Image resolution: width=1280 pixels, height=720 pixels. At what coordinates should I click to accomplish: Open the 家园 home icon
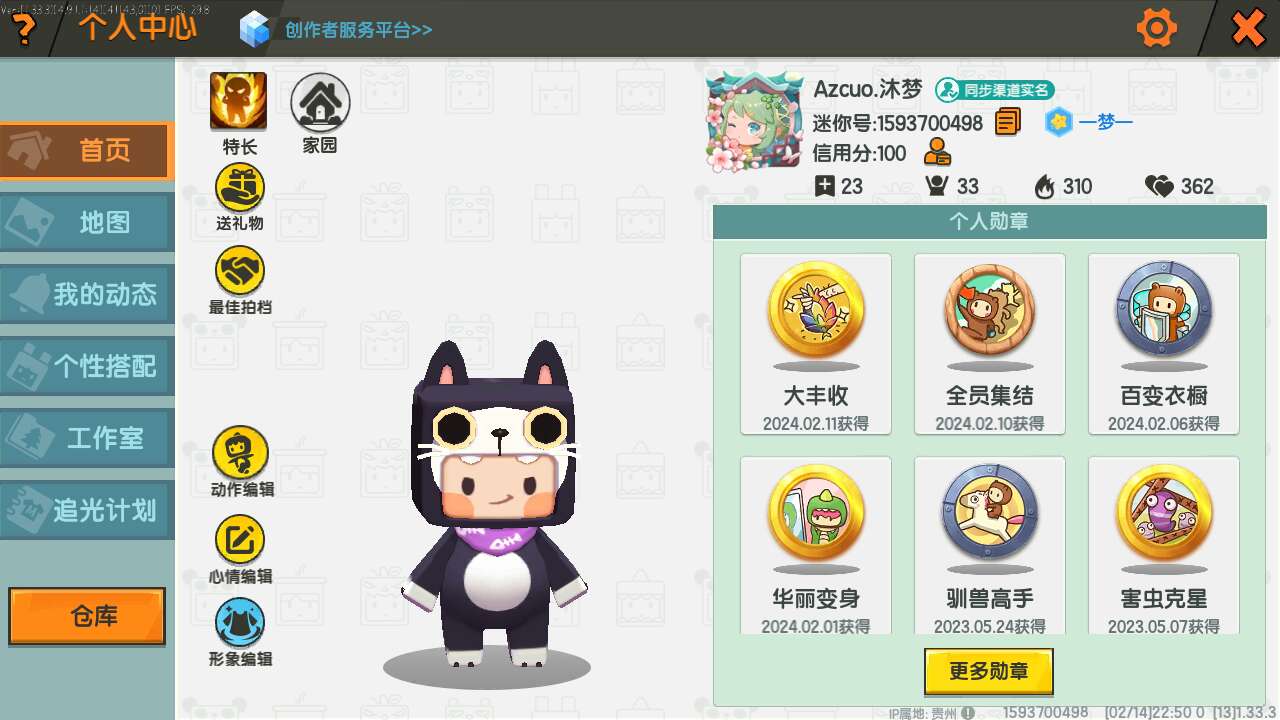pyautogui.click(x=320, y=102)
